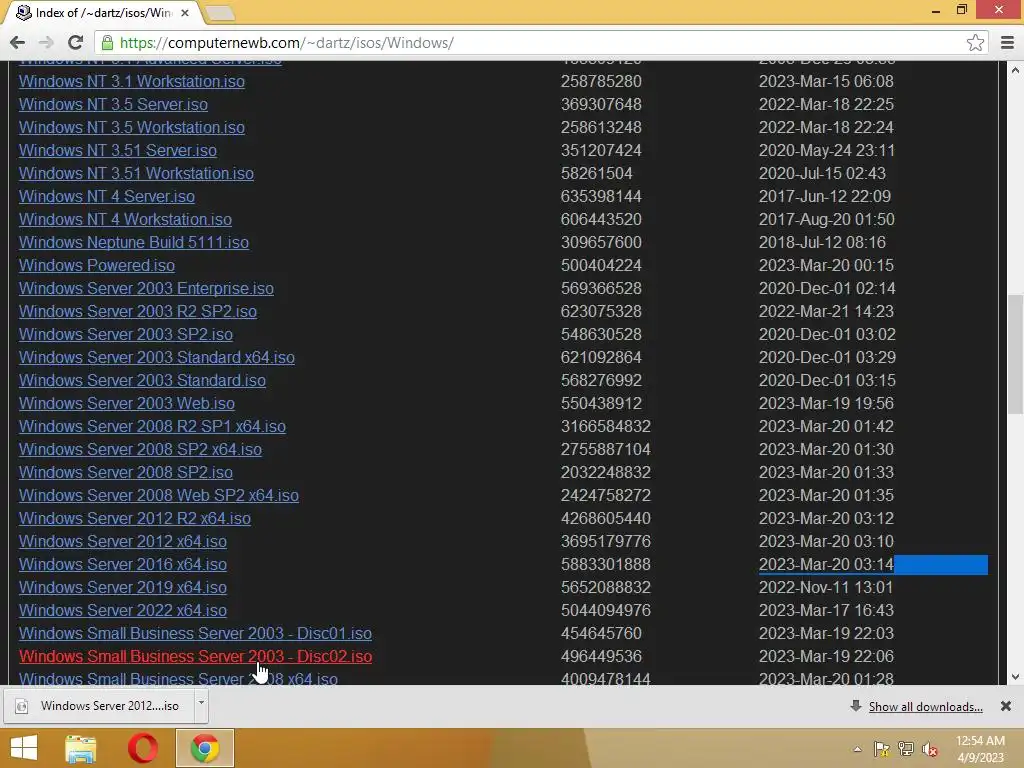Viewport: 1024px width, 768px height.
Task: Show hidden tray icons arrow
Action: [857, 749]
